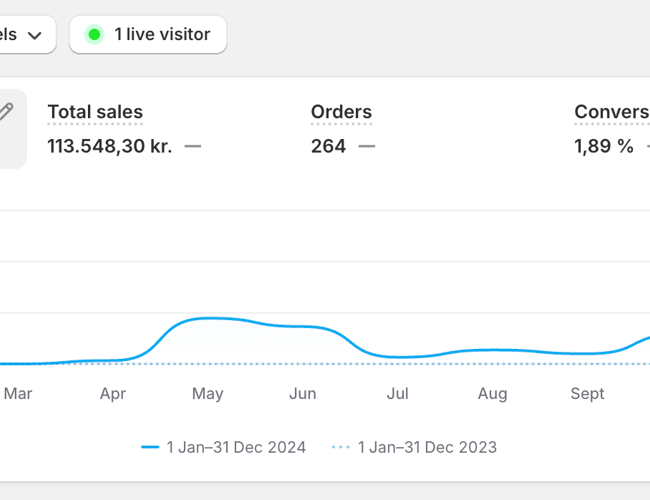
Task: Click the 264 orders value
Action: click(328, 146)
